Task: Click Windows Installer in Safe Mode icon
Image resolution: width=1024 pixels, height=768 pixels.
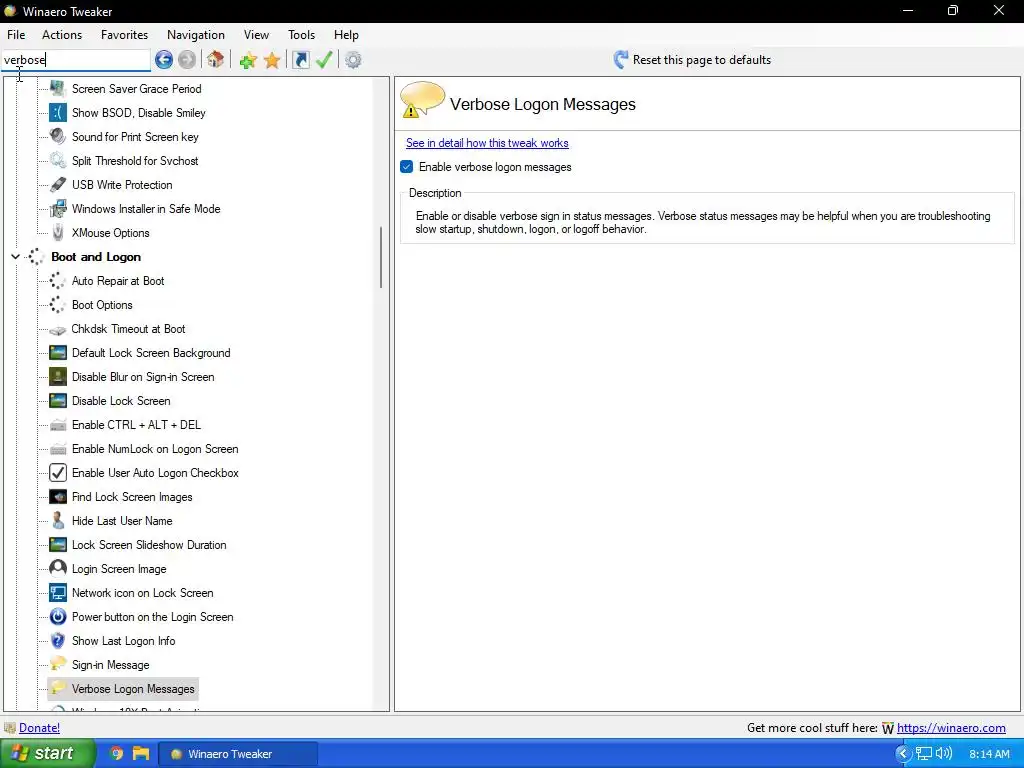Action: [57, 209]
